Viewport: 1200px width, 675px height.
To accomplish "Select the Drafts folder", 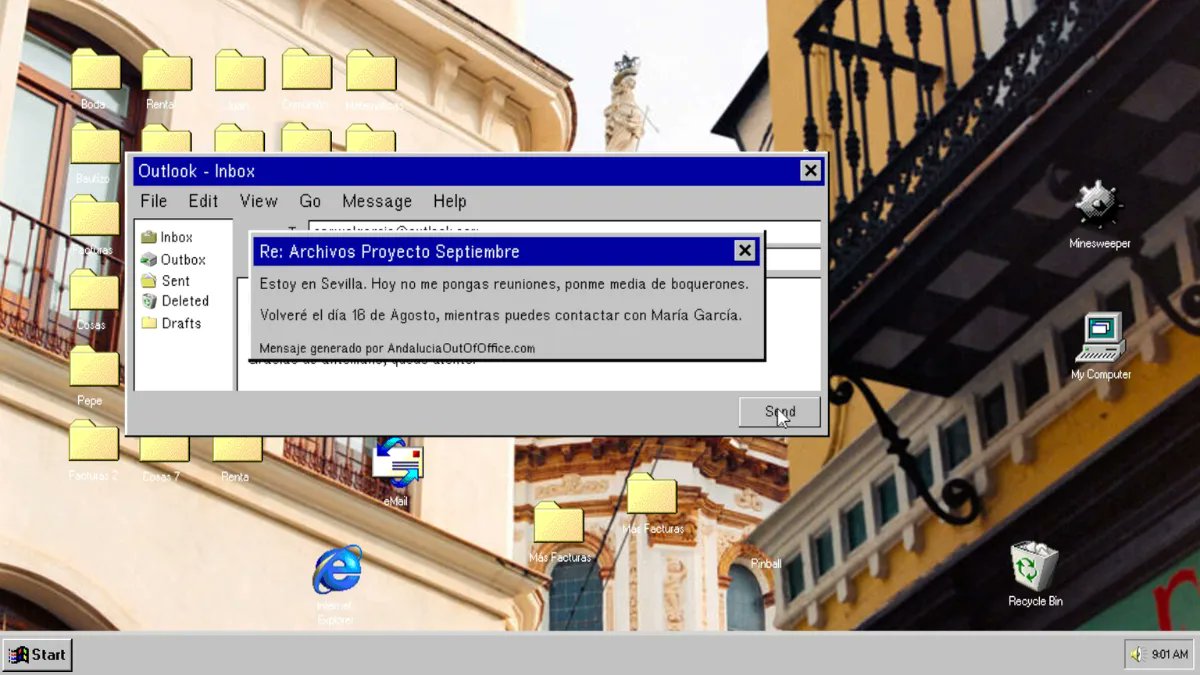I will (x=171, y=323).
